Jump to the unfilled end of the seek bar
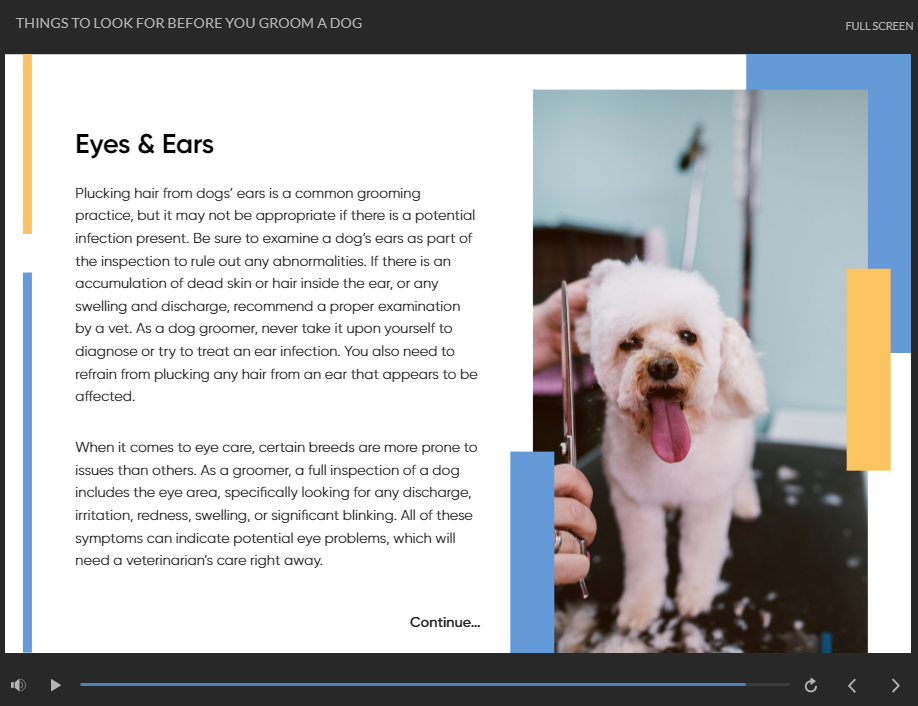This screenshot has width=918, height=706. [770, 685]
